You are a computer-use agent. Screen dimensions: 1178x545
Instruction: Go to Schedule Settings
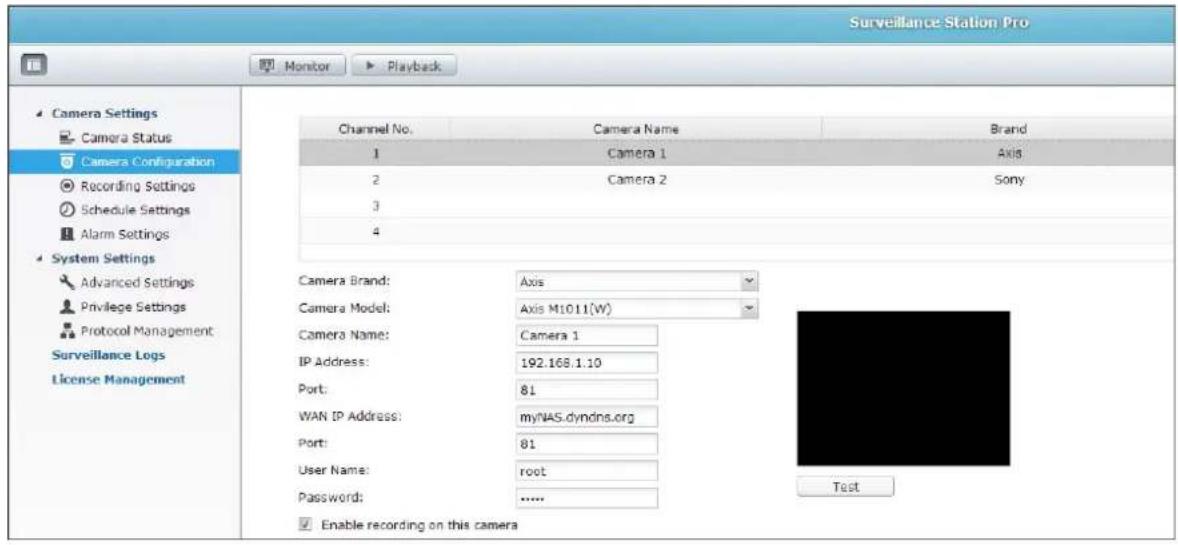[134, 209]
